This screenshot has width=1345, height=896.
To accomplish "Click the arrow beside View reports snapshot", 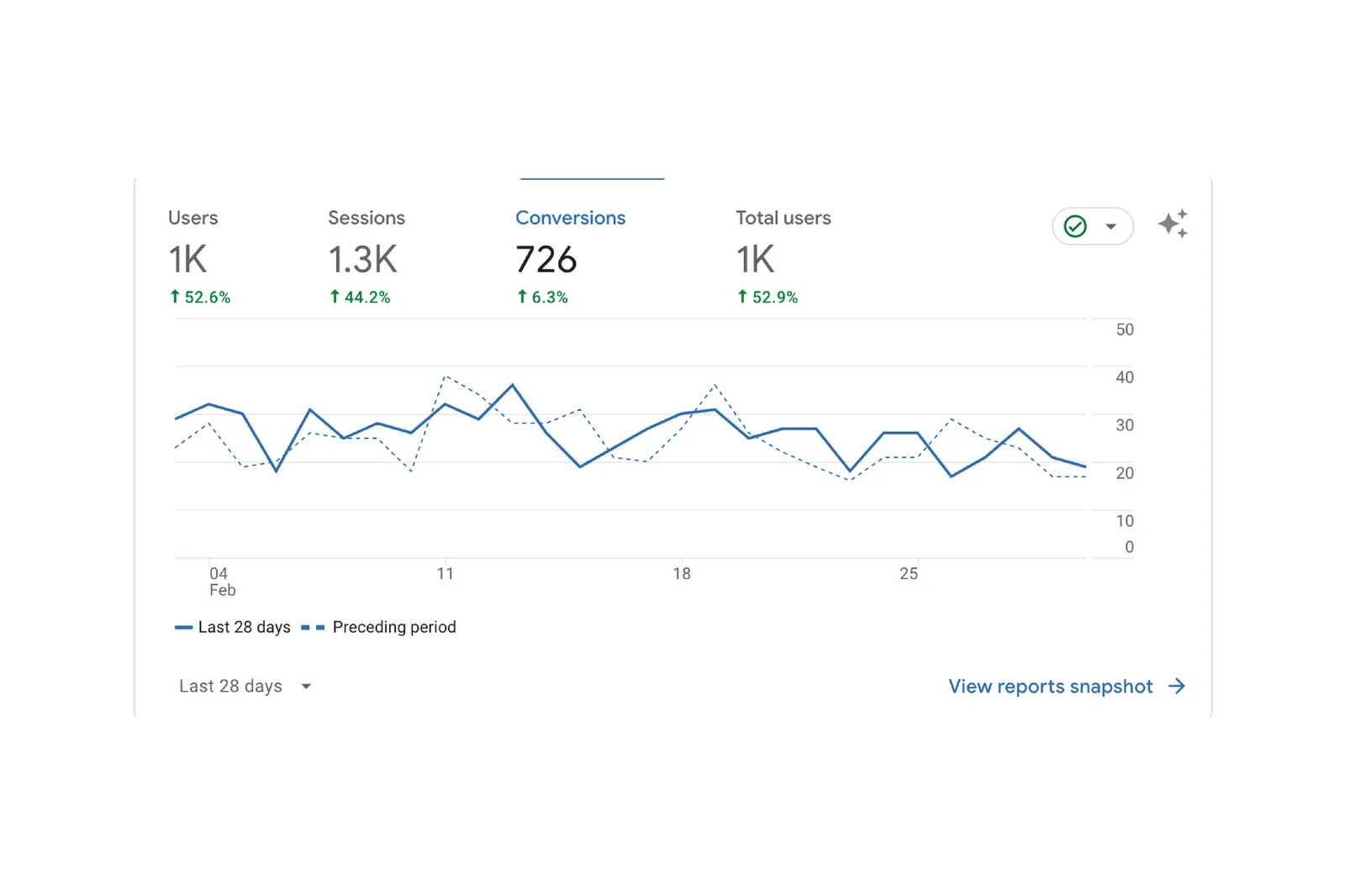I will (x=1177, y=686).
